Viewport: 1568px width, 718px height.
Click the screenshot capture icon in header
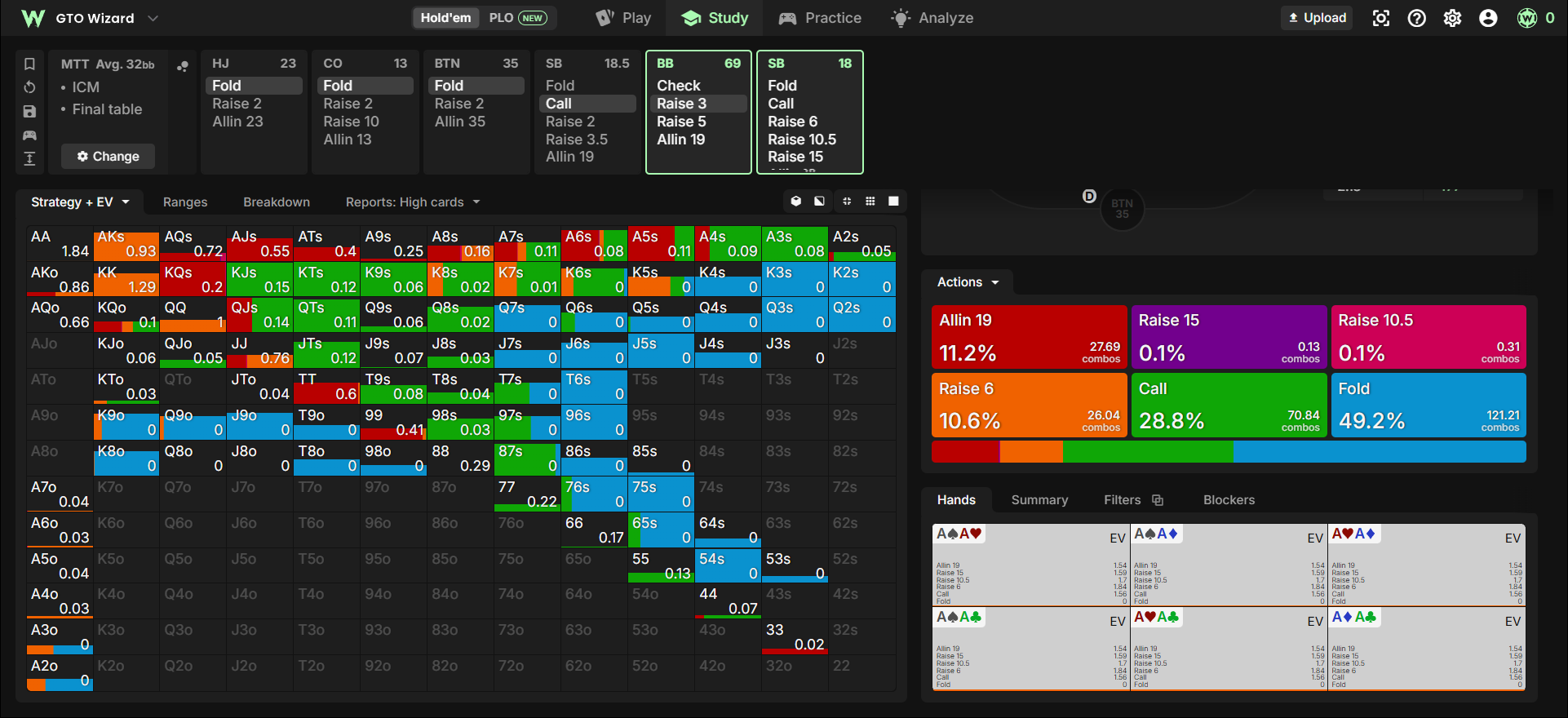(1380, 18)
